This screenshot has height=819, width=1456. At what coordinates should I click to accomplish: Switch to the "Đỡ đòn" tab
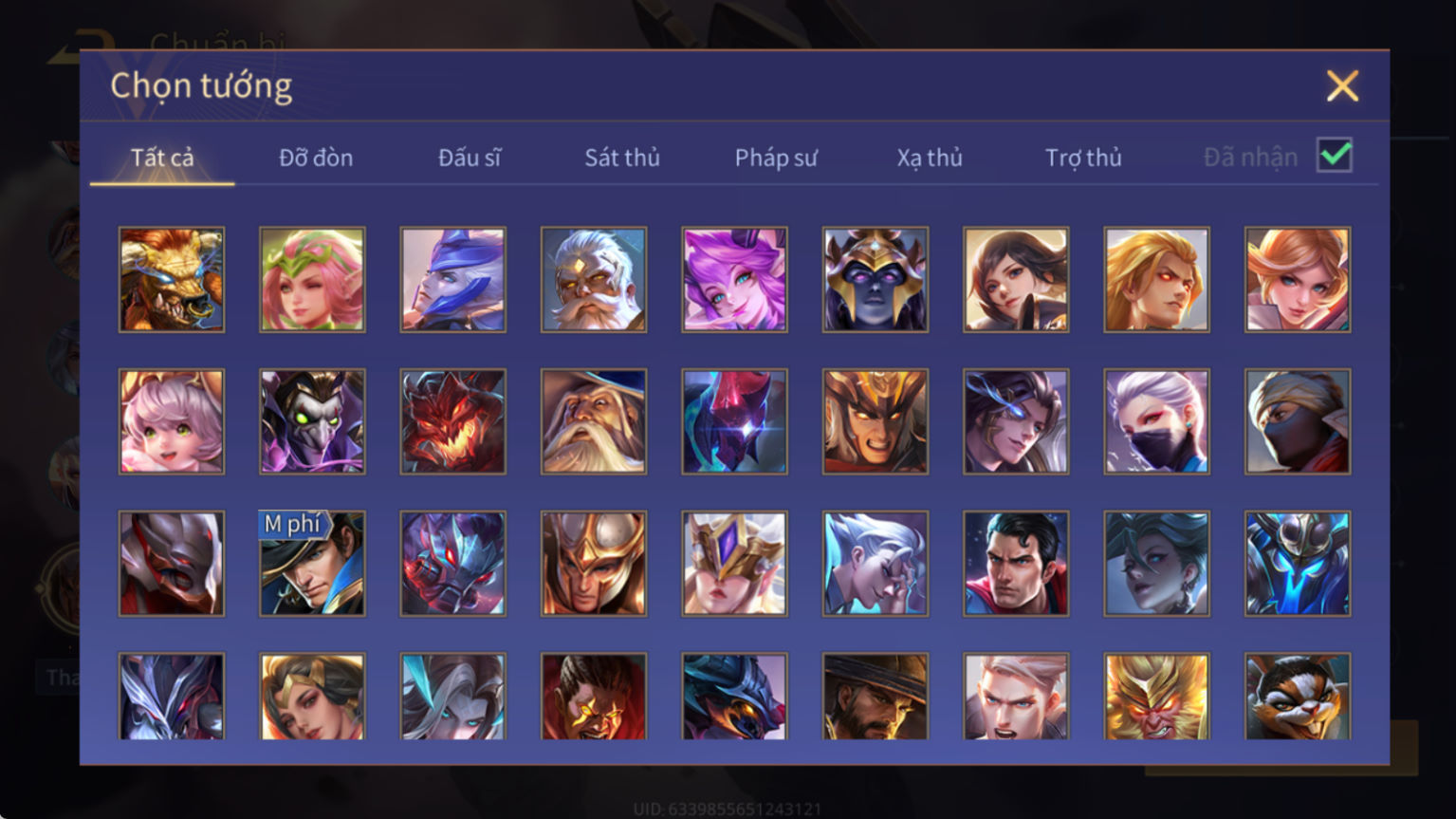[x=316, y=158]
